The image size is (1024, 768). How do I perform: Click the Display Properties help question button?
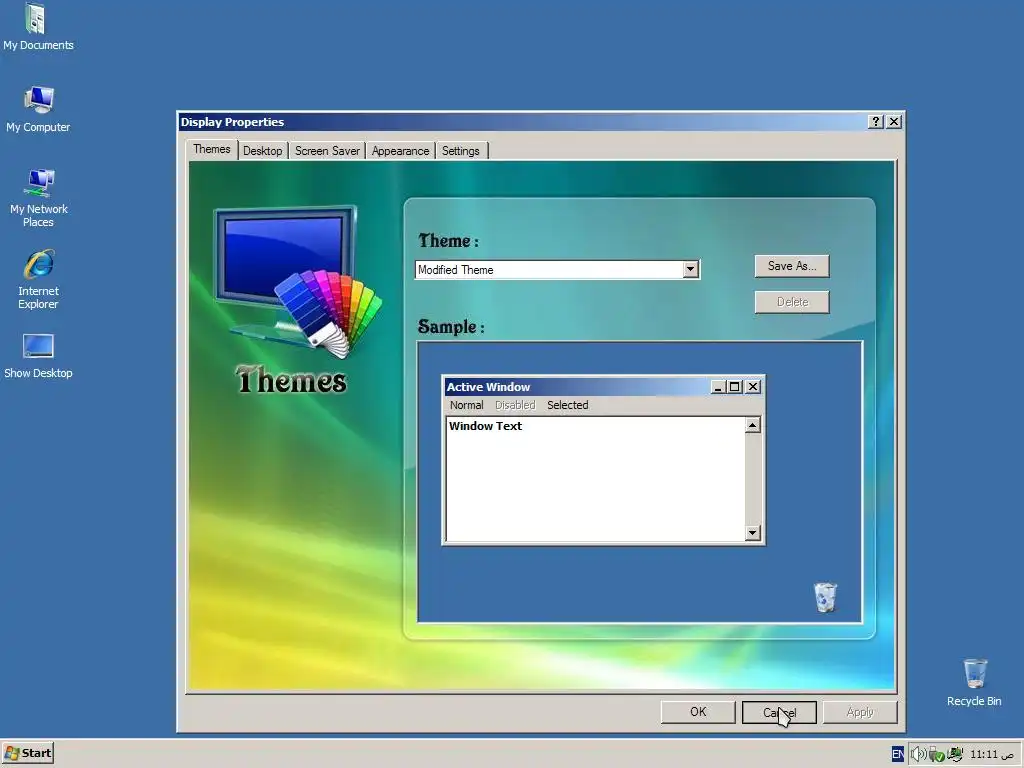pyautogui.click(x=876, y=121)
